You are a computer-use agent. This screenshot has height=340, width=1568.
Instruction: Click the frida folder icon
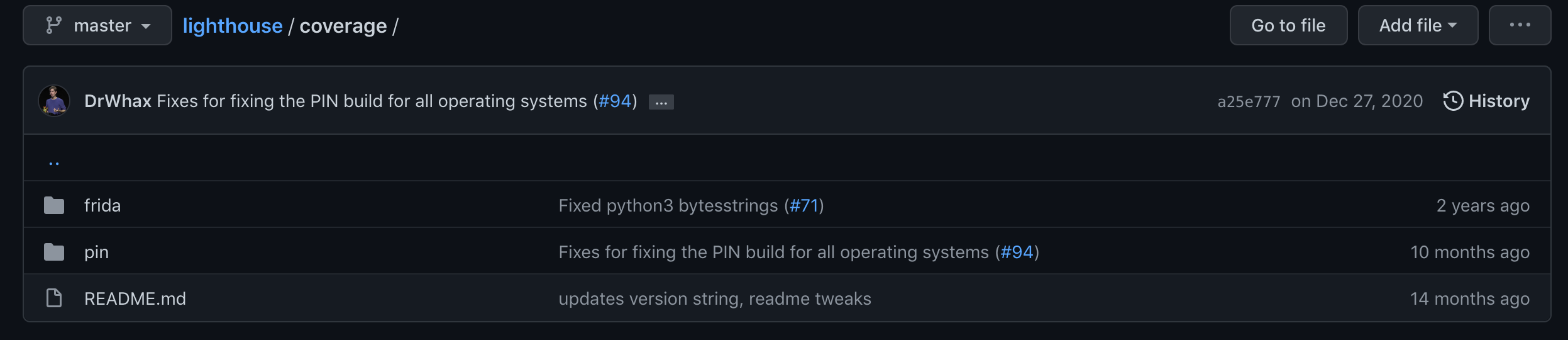(x=54, y=205)
